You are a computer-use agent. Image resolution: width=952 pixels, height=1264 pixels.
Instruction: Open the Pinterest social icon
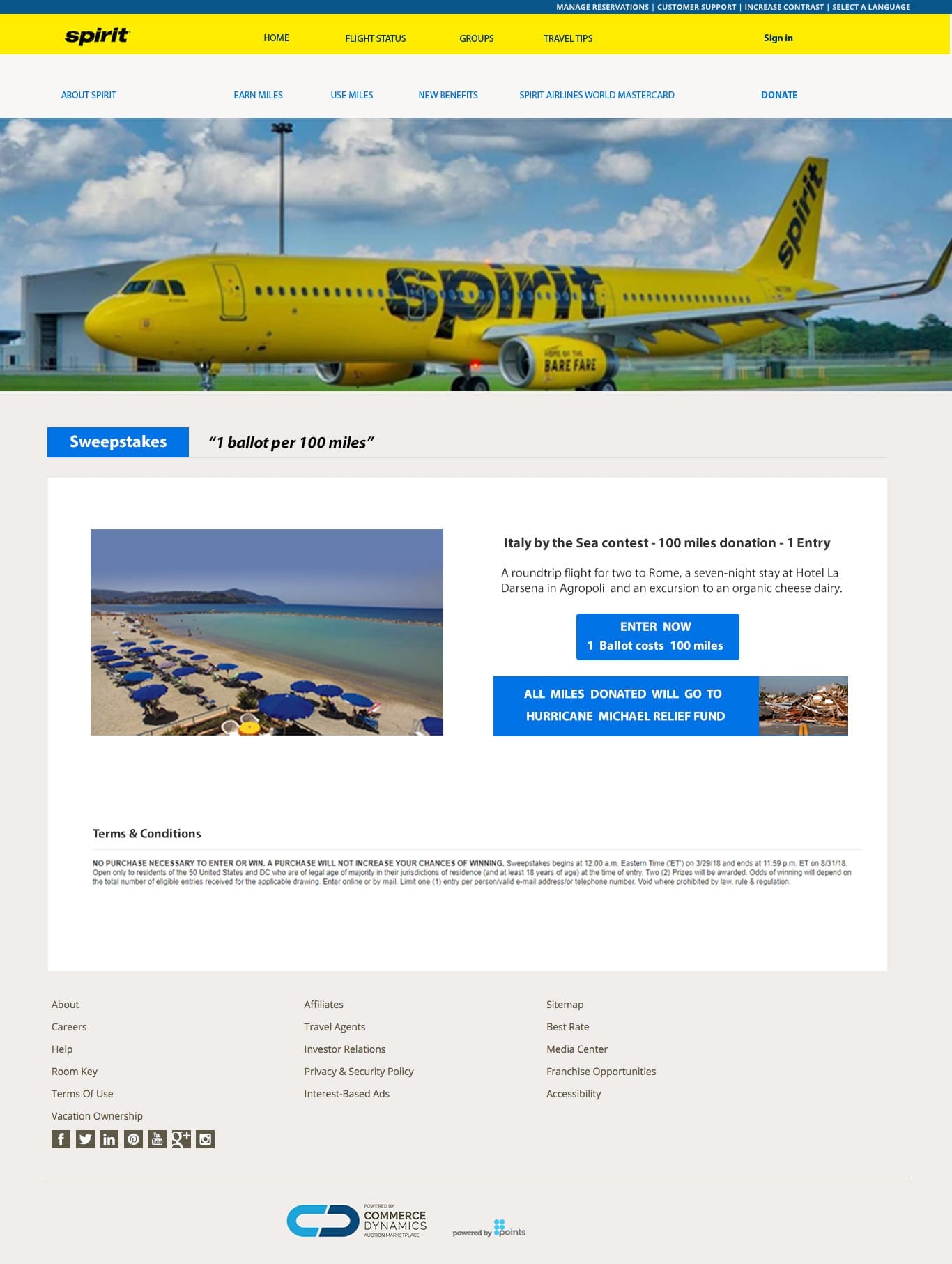click(133, 1139)
